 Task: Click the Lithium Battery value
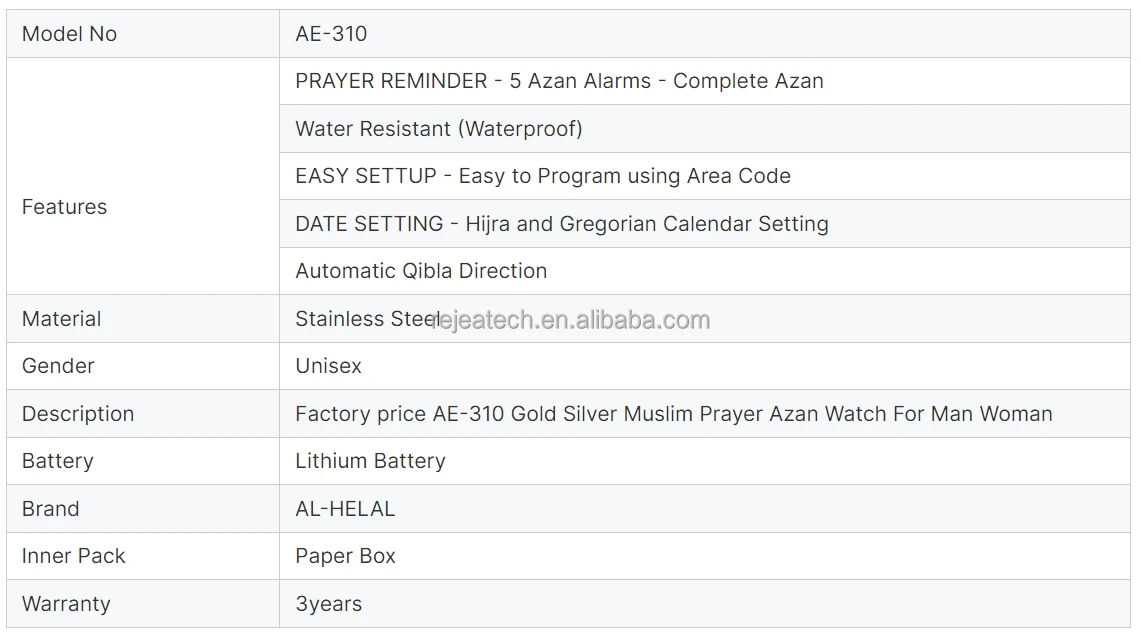370,461
